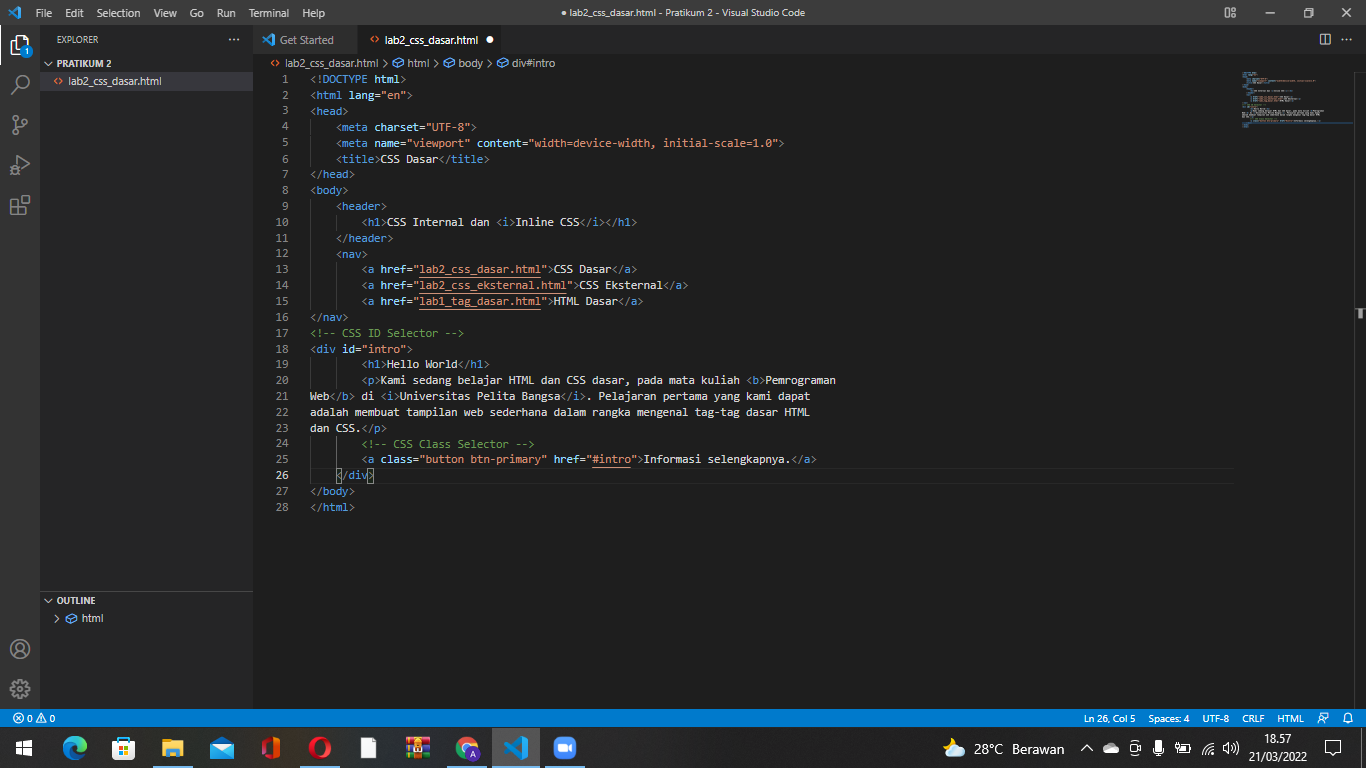This screenshot has width=1366, height=768.
Task: Open the volume control in system tray
Action: (x=1231, y=748)
